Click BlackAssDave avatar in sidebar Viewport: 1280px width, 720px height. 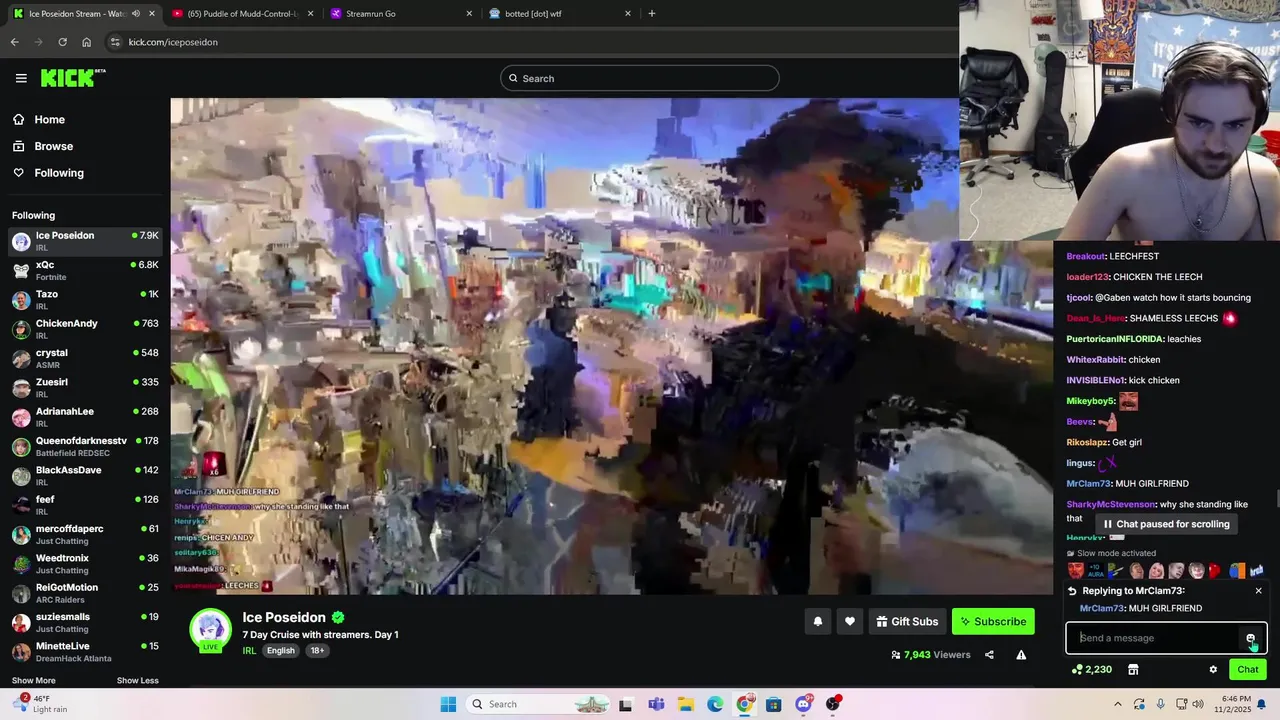[21, 475]
